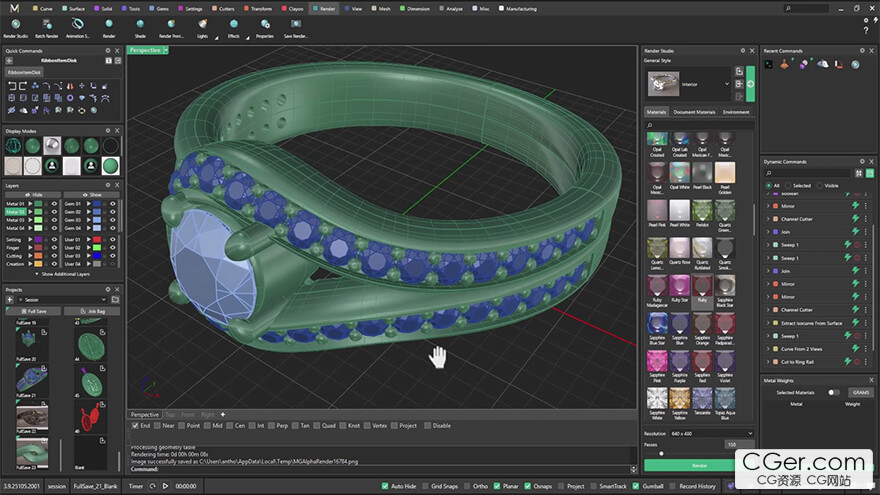Open the Quick Commands panel settings gear
Screen dimensions: 880x495
(108, 51)
